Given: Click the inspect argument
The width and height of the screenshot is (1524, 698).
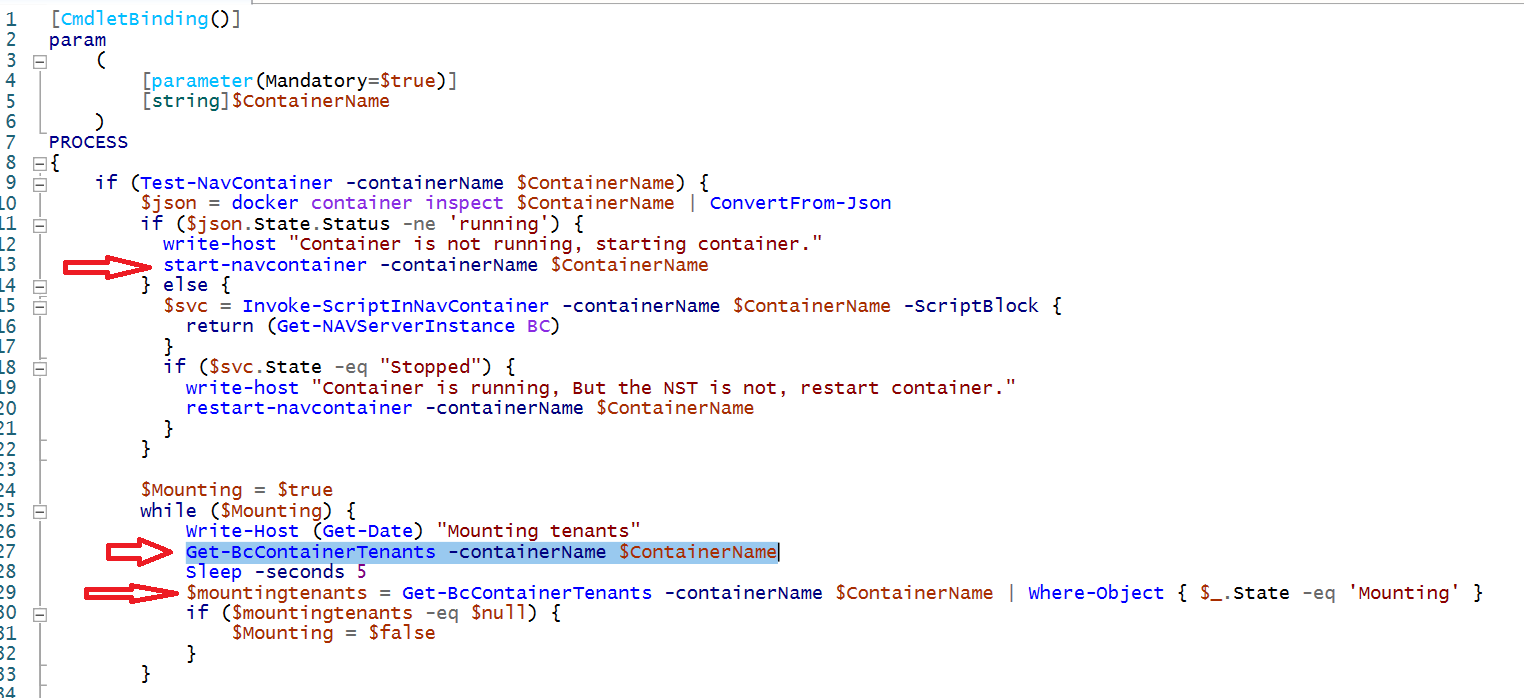Looking at the screenshot, I should 465,203.
